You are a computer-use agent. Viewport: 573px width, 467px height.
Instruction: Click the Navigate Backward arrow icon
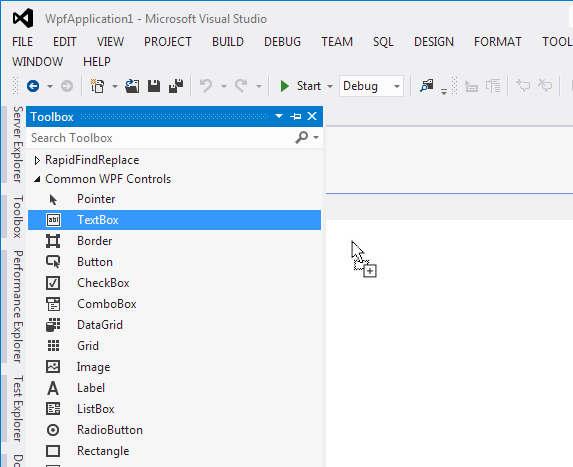click(x=33, y=86)
